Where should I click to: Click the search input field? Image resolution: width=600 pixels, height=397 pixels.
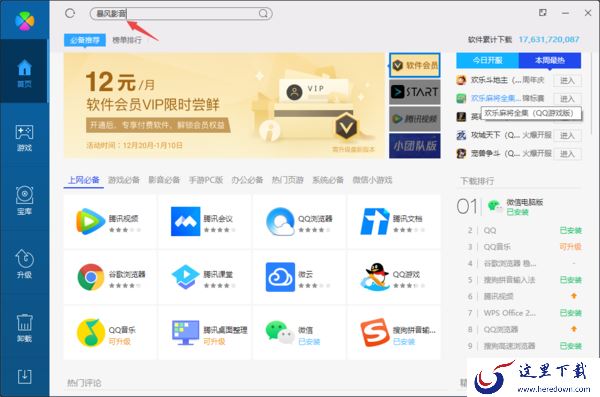click(x=181, y=14)
